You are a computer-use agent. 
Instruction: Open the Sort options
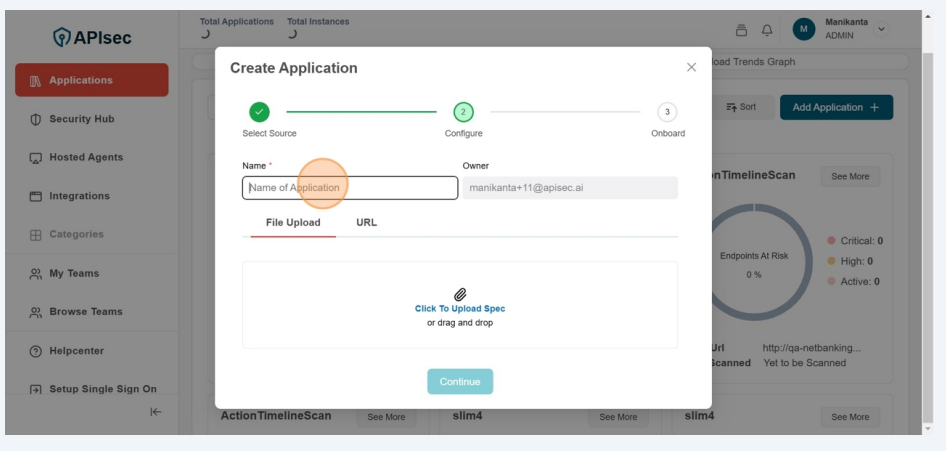741,107
